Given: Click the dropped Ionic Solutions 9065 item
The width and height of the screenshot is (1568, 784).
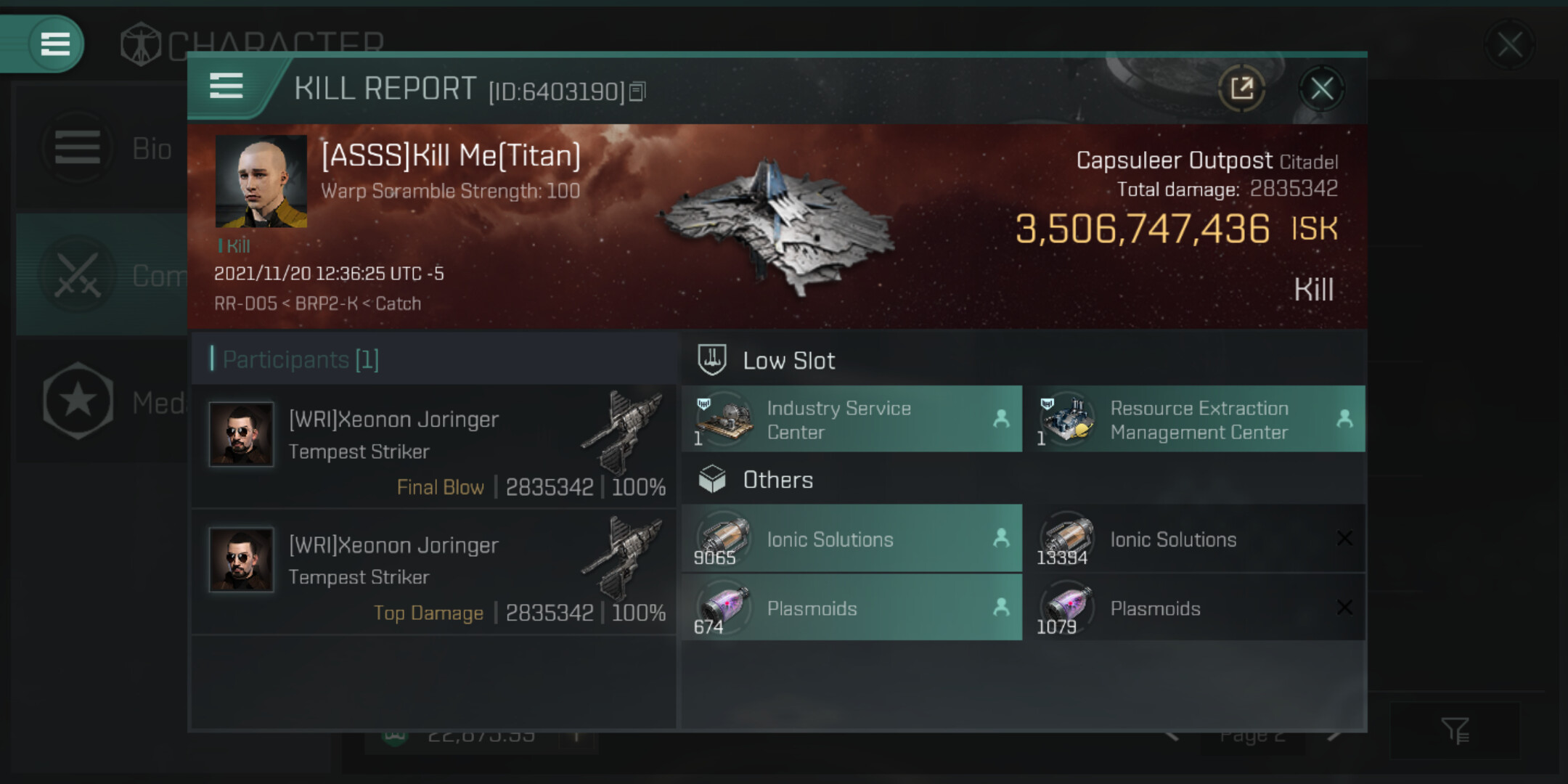Looking at the screenshot, I should coord(852,539).
